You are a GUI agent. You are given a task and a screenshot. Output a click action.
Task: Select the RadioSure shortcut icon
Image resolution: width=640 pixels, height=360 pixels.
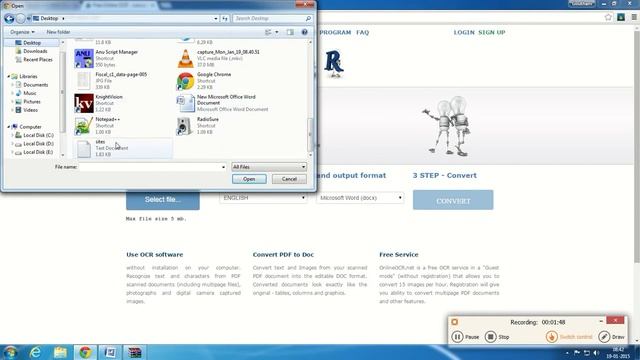[x=184, y=126]
